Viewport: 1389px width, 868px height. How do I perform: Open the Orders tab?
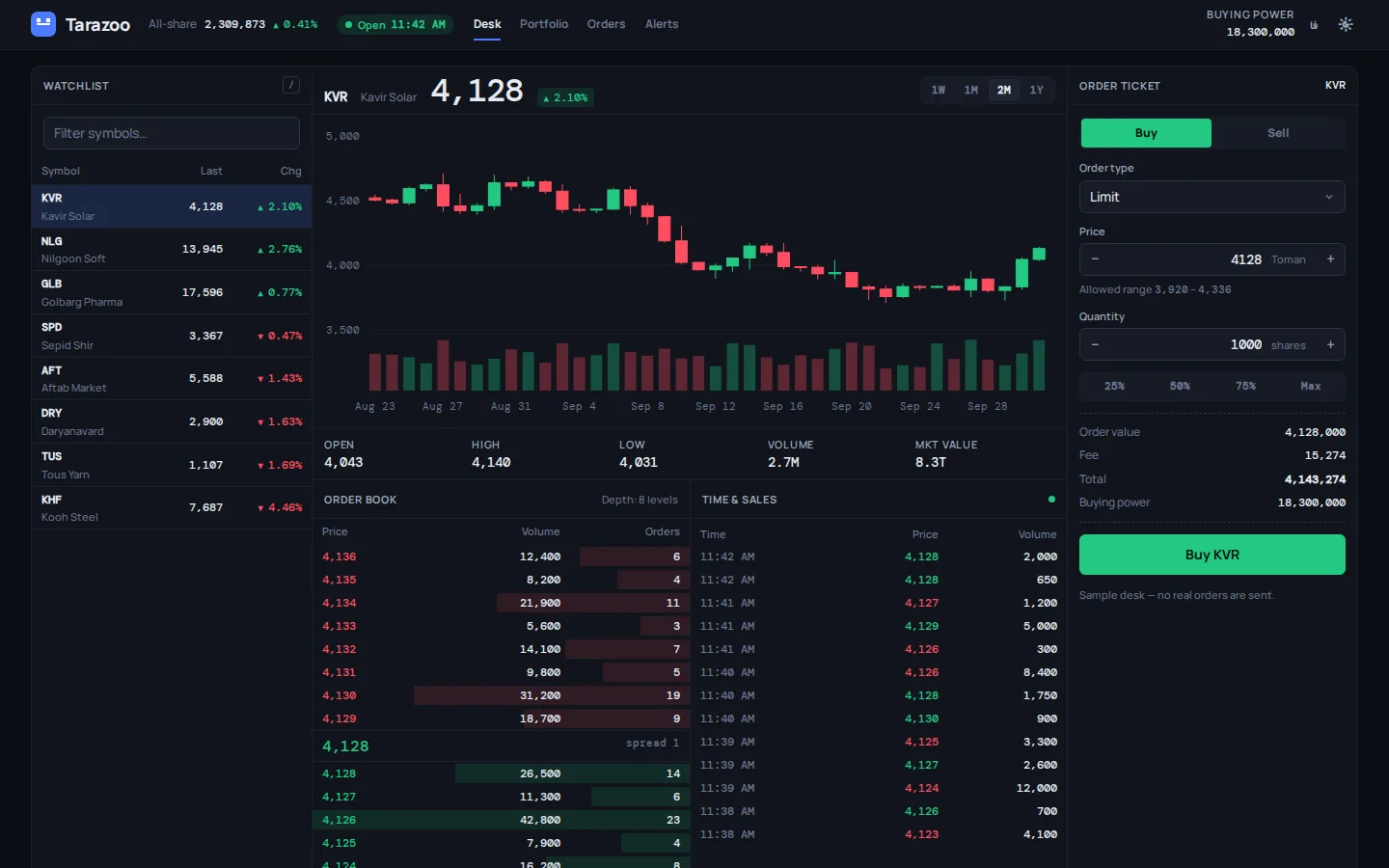[x=606, y=24]
